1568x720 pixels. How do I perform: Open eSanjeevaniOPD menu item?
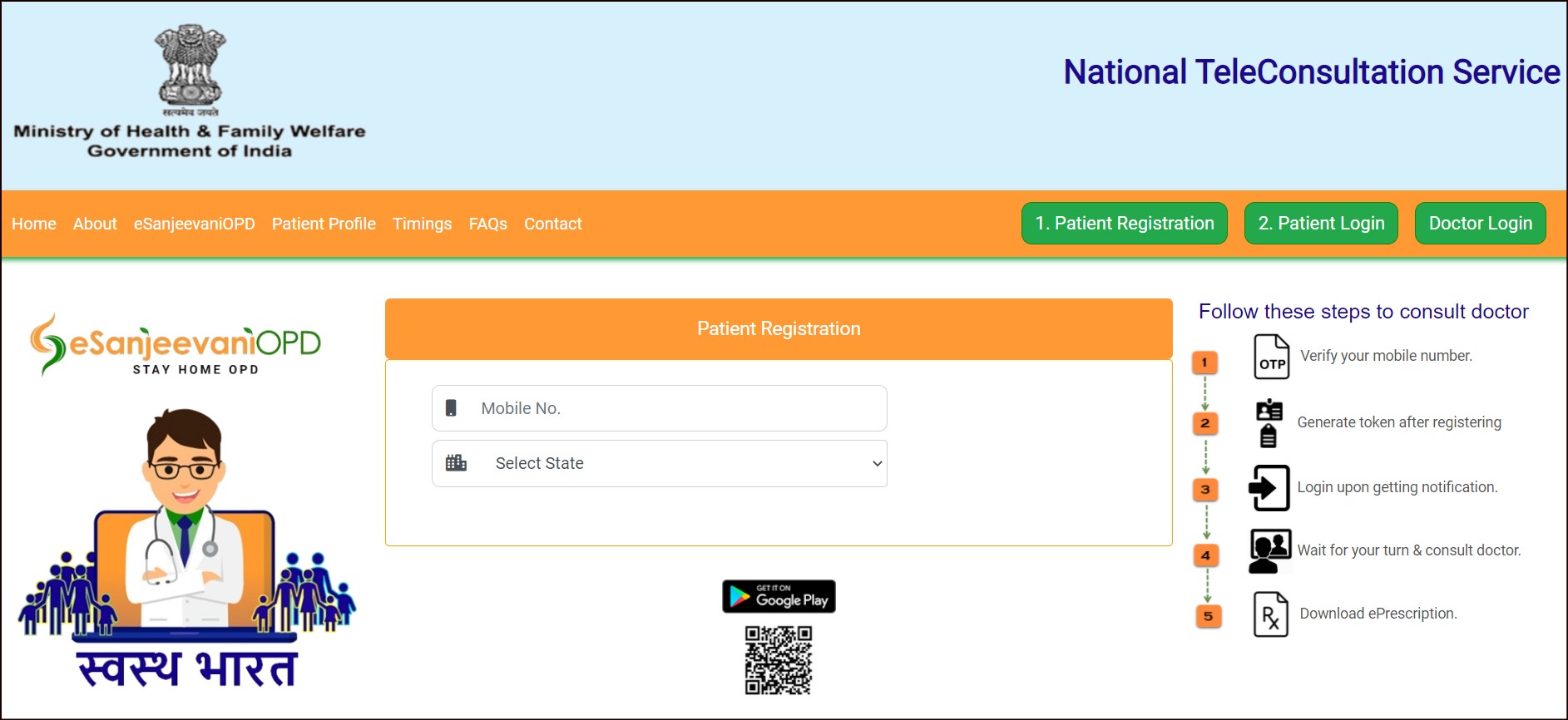[195, 224]
